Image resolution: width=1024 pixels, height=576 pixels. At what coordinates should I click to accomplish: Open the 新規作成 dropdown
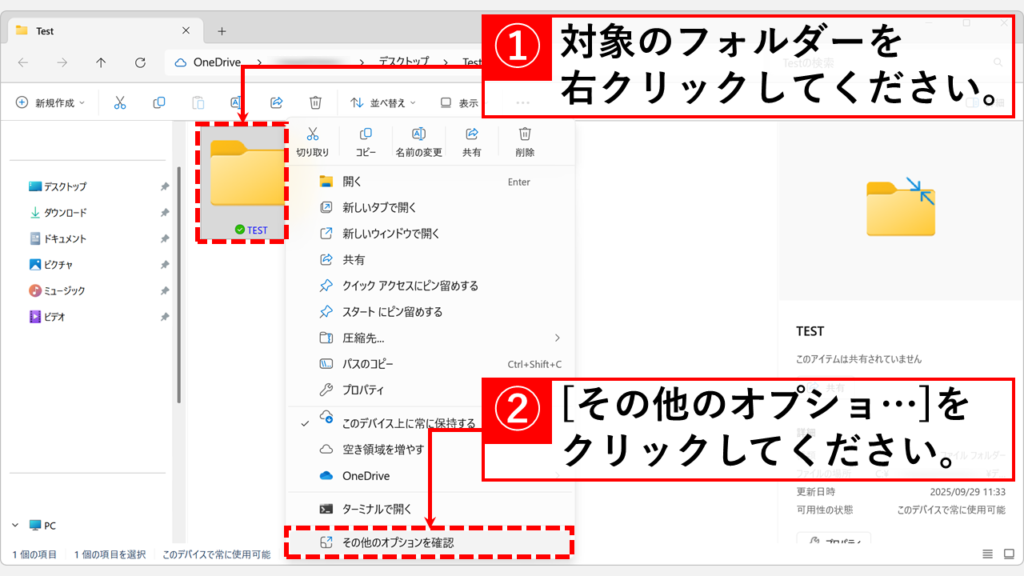51,102
